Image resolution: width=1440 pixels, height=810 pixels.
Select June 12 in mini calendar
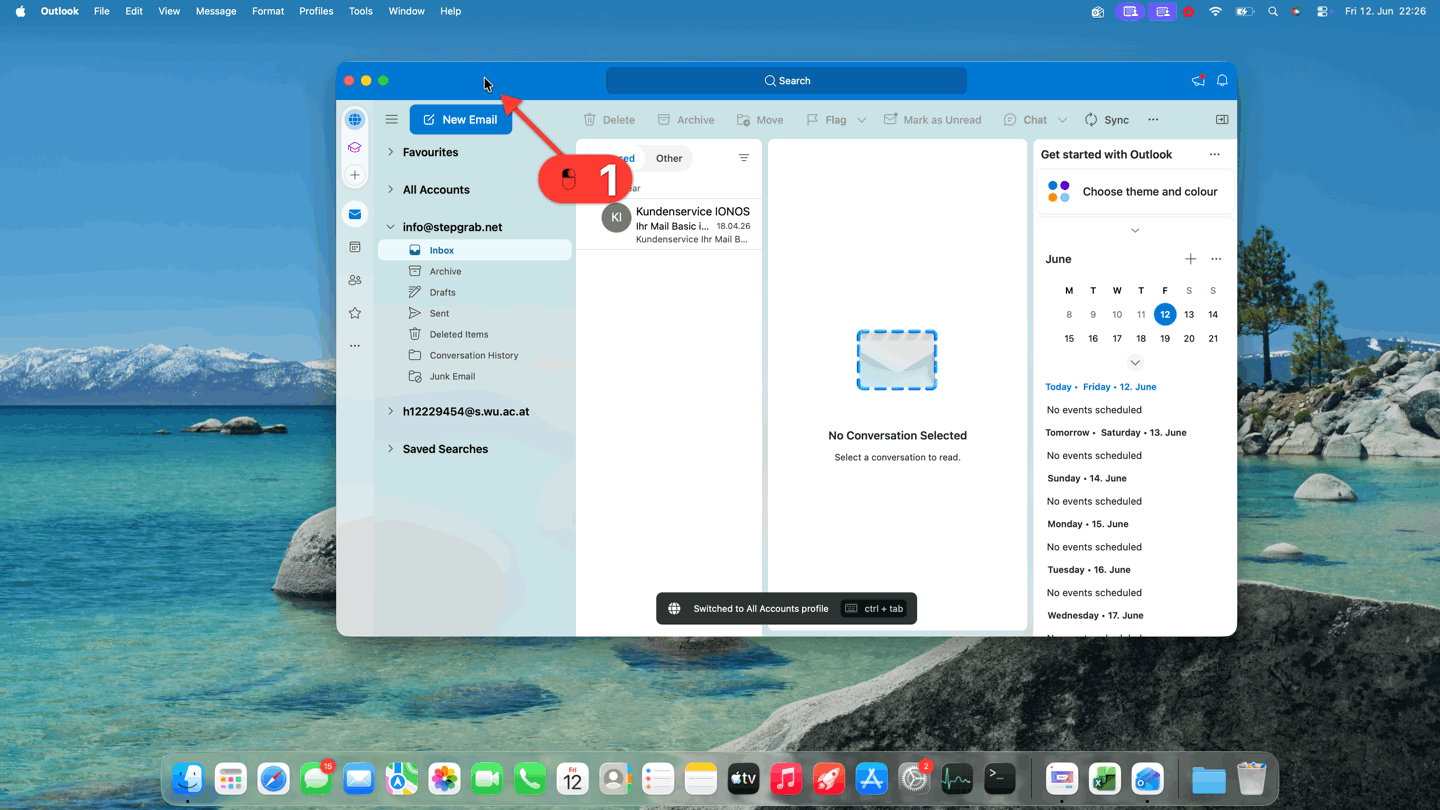pyautogui.click(x=1165, y=314)
